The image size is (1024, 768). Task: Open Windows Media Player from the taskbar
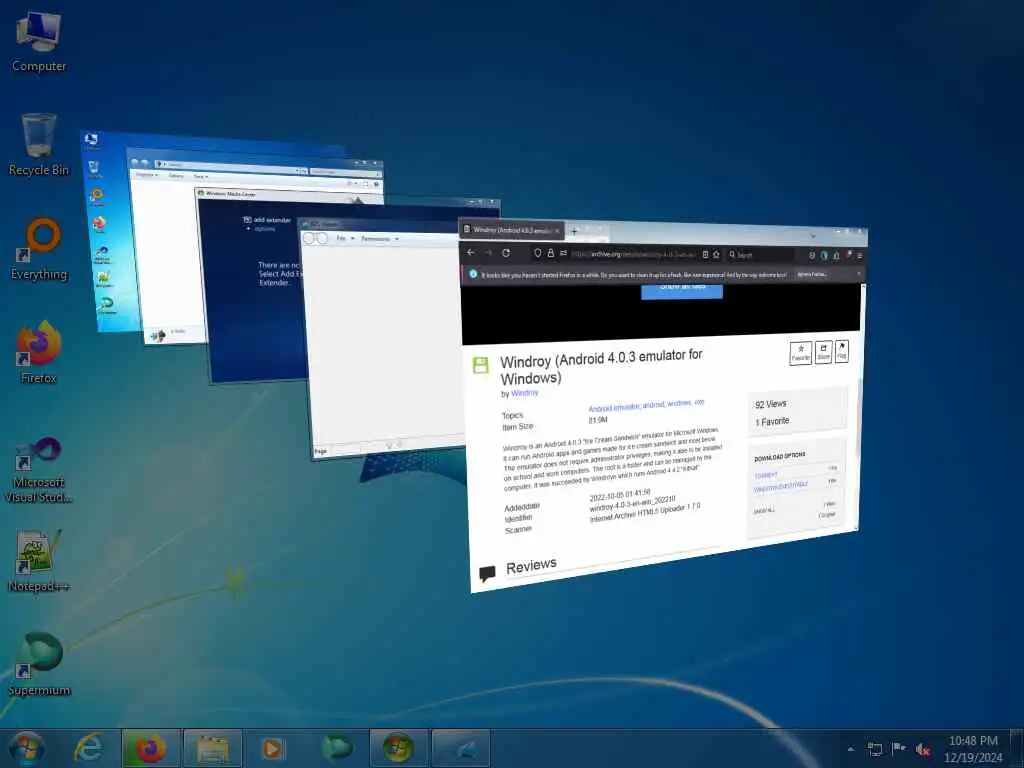click(x=273, y=748)
